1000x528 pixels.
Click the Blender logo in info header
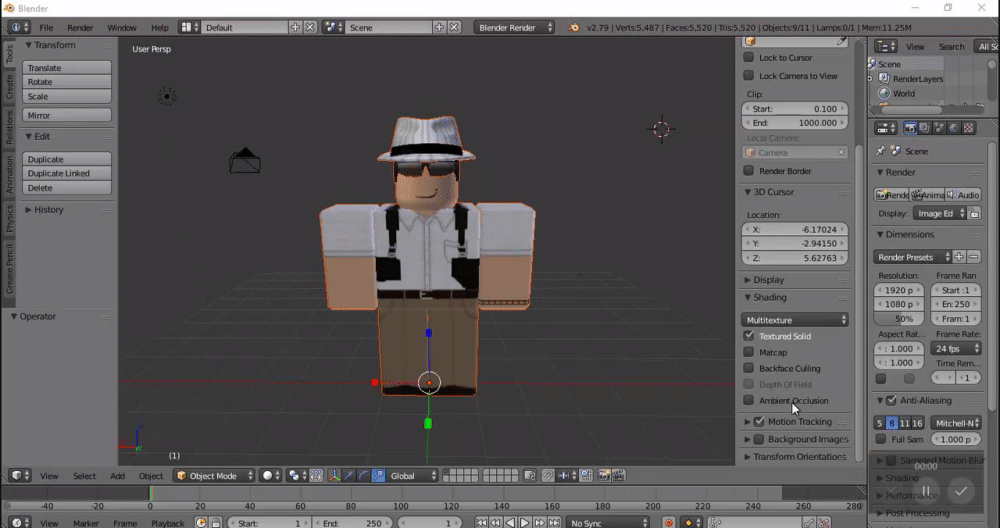pos(574,27)
